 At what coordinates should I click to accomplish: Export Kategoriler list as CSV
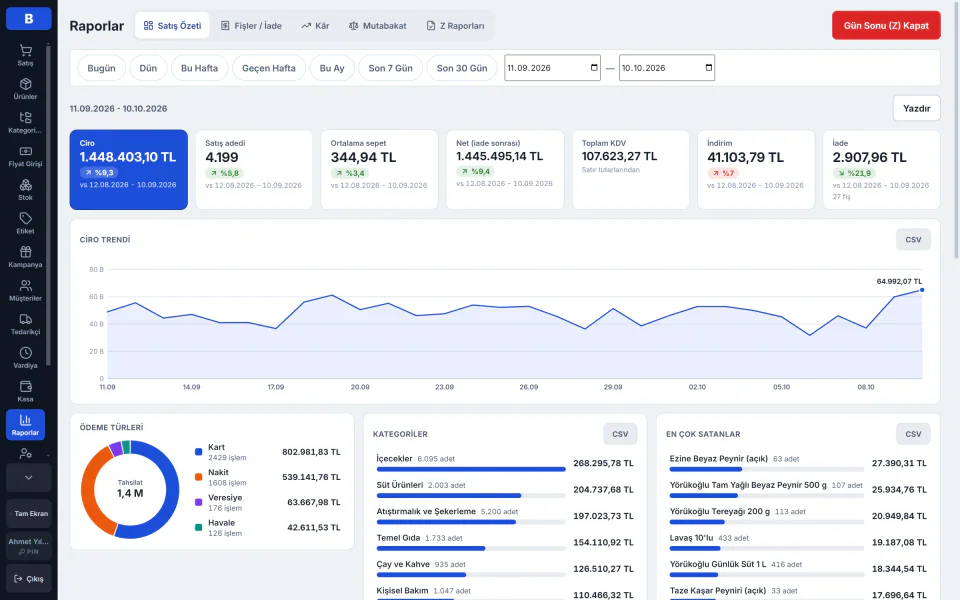click(x=620, y=434)
